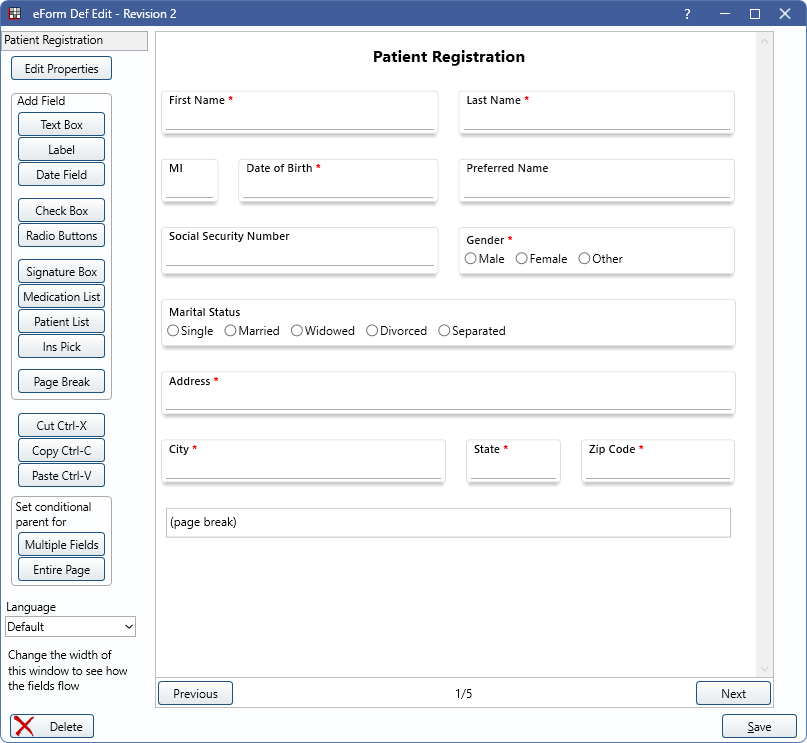Go to the Next page
Screen dimensions: 807x743
point(733,694)
